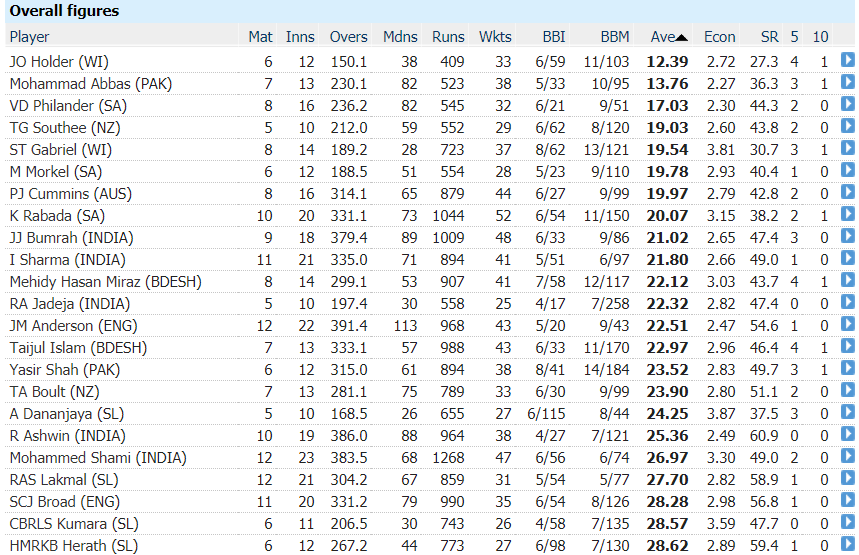Select BBM value 14/184 for Yasir Shah
Screen dimensions: 859x555
pos(606,370)
